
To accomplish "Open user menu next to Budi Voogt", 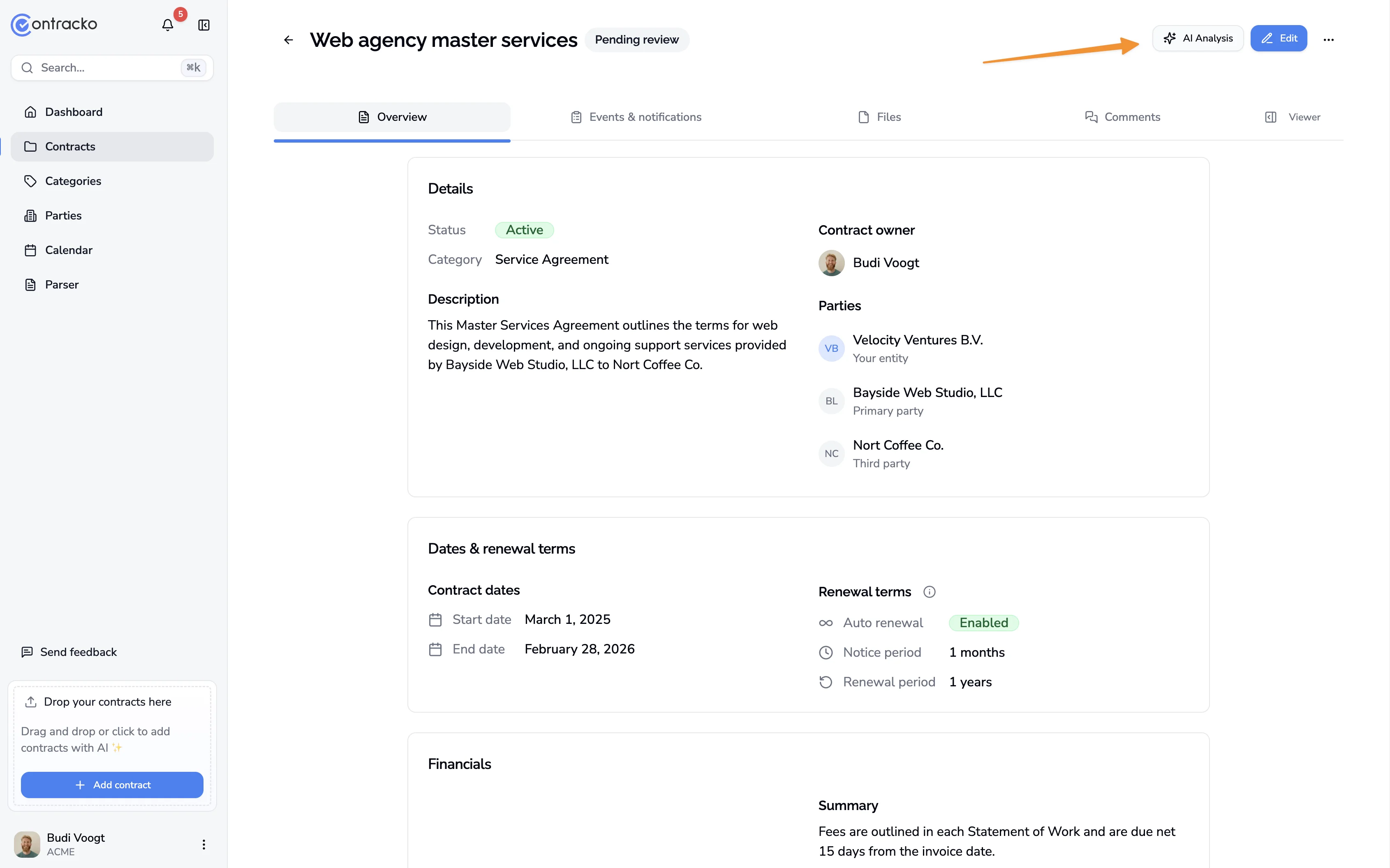I will coord(204,844).
